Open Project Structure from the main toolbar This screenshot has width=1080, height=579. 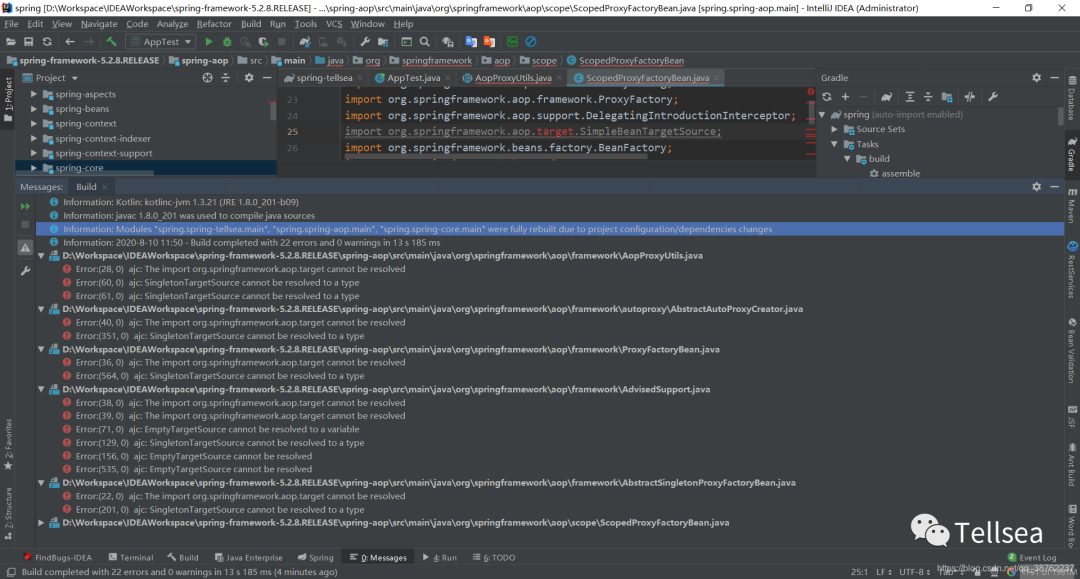[x=383, y=42]
